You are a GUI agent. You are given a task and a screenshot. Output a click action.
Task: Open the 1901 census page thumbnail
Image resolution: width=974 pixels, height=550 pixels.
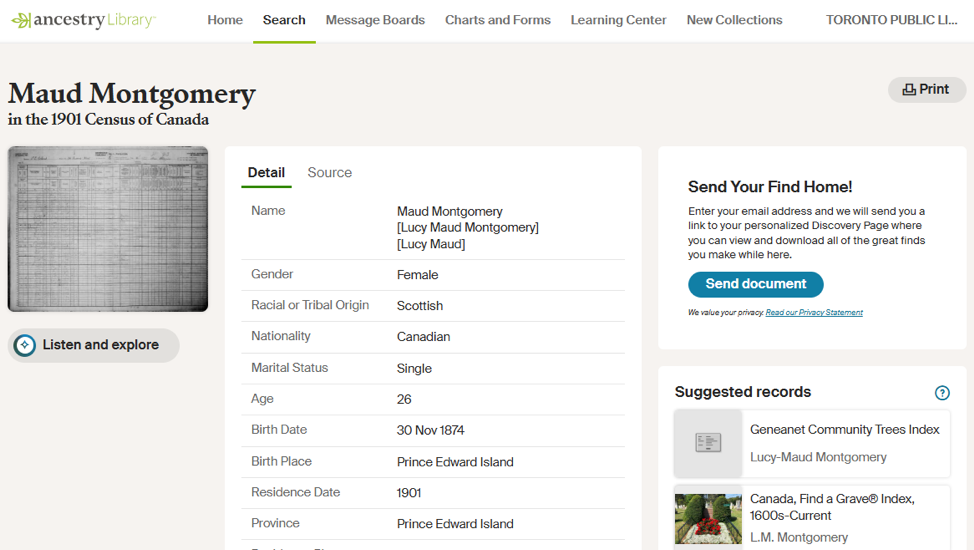click(107, 229)
